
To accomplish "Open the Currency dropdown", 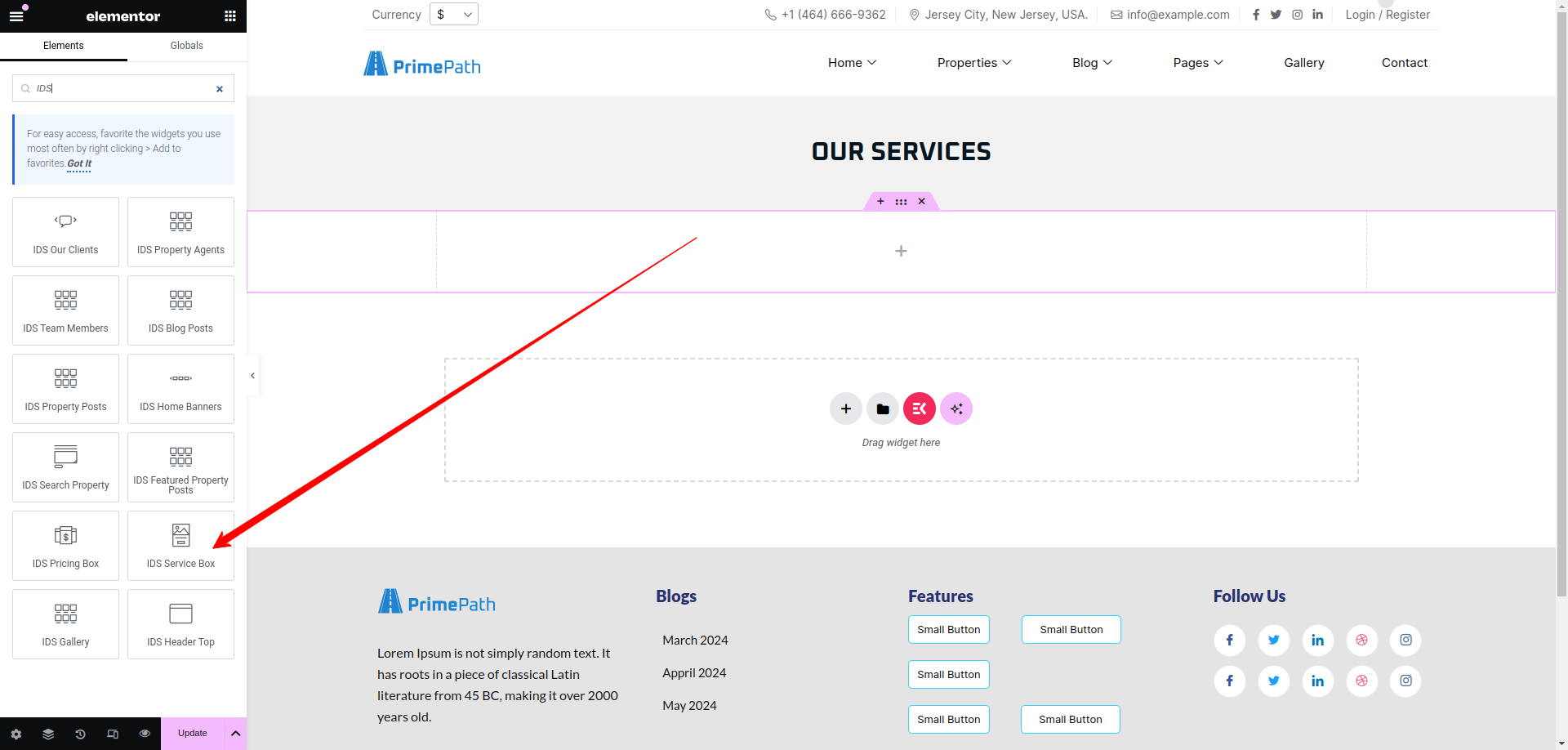I will [x=454, y=14].
